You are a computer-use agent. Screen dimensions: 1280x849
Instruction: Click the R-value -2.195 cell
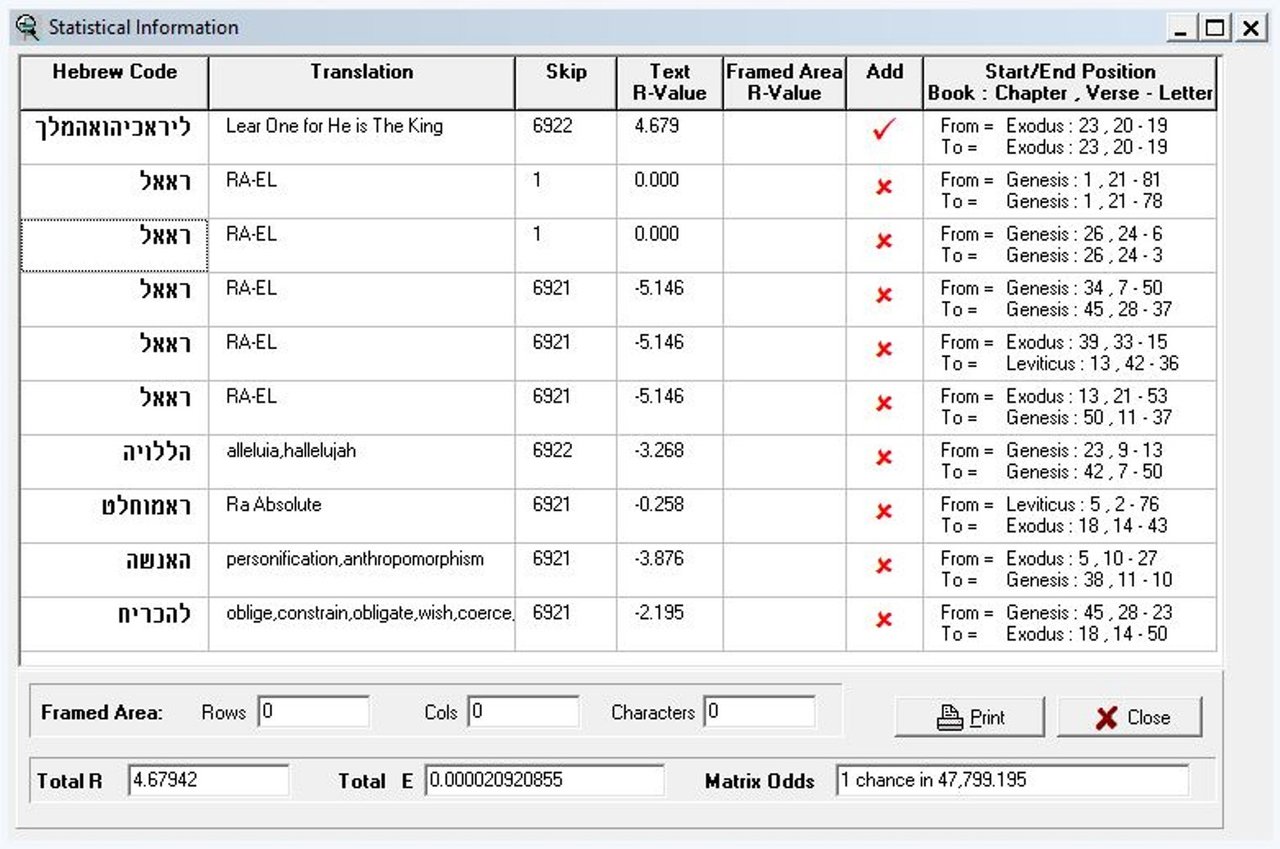669,623
